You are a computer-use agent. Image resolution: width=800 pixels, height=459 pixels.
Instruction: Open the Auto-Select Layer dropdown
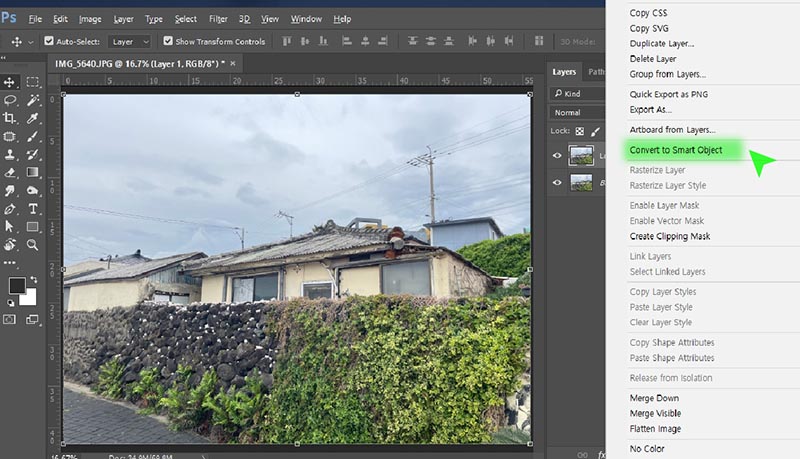130,41
